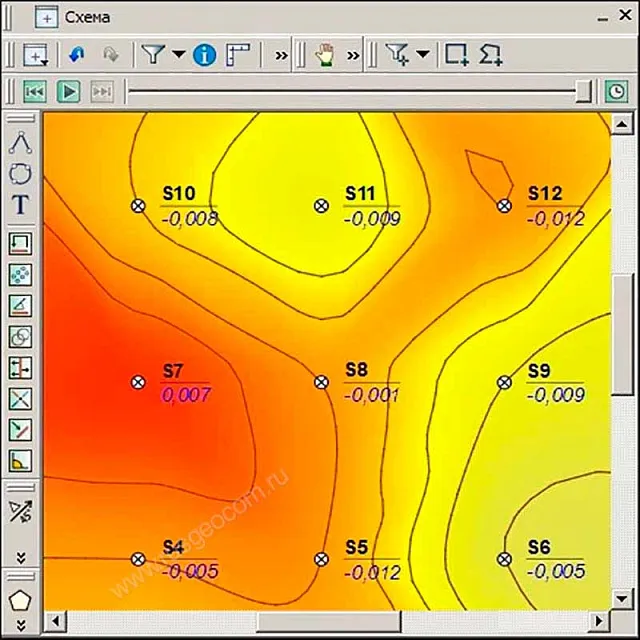Click the S7 point marker
Viewport: 640px width, 640px height.
pyautogui.click(x=138, y=382)
